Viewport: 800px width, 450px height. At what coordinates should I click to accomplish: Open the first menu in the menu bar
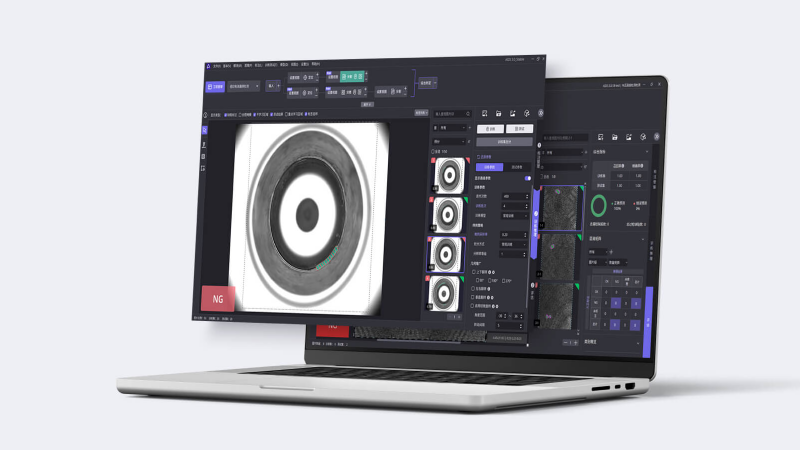click(212, 63)
